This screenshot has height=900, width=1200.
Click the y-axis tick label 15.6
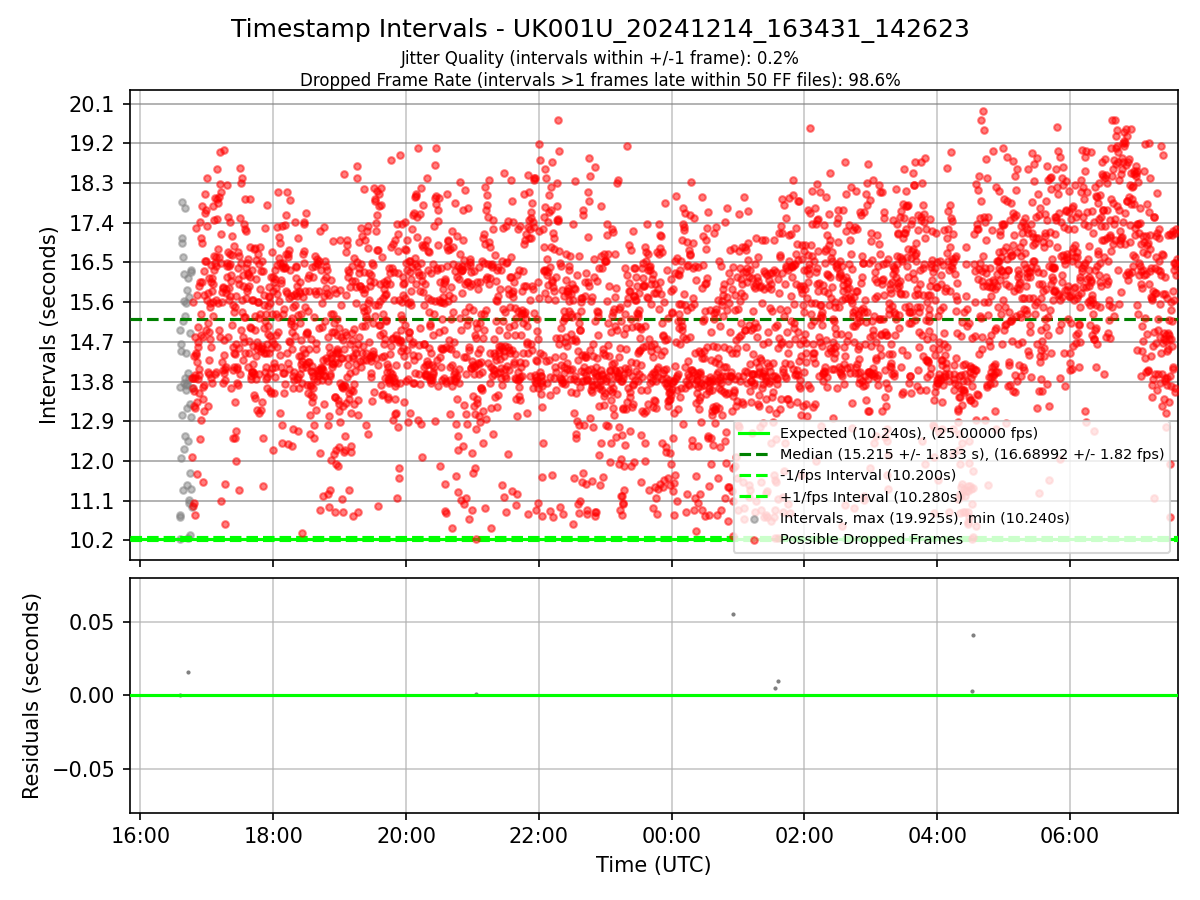[93, 303]
